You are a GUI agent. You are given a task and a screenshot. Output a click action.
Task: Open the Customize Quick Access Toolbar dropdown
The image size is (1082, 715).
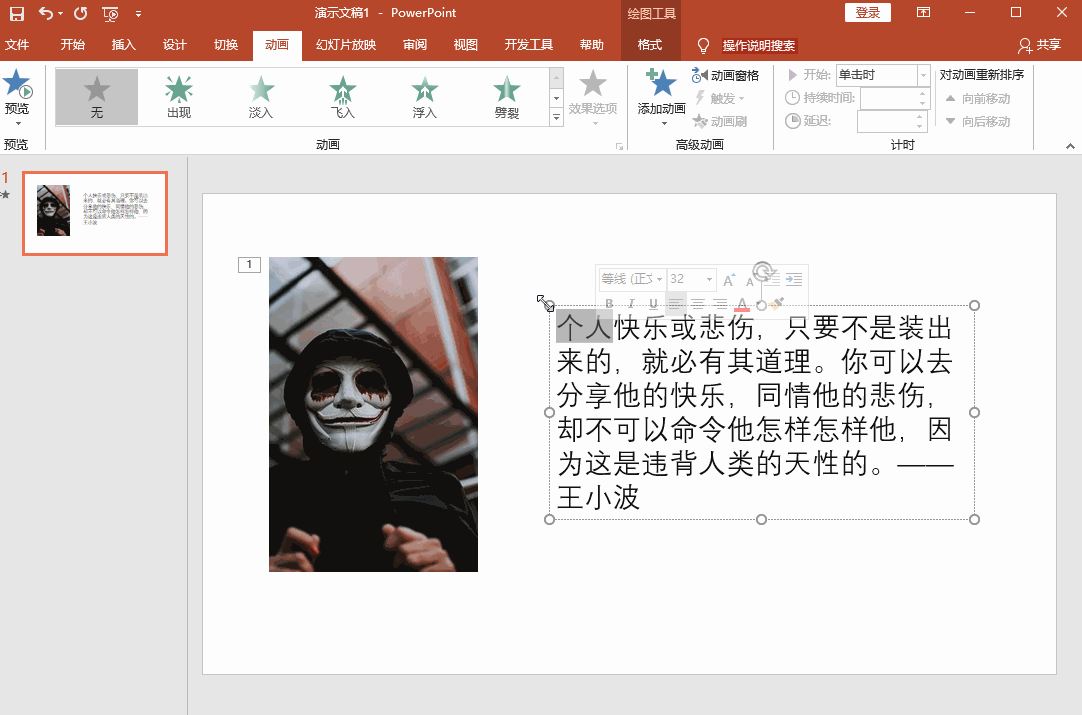tap(138, 14)
